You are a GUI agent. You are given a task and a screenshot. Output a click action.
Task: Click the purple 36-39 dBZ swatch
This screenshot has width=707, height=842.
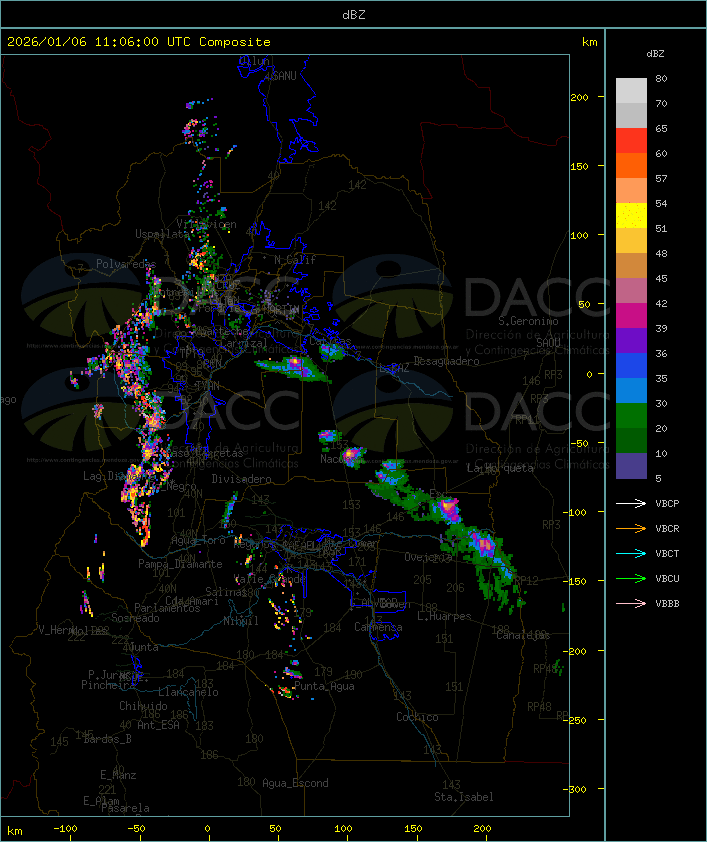631,340
